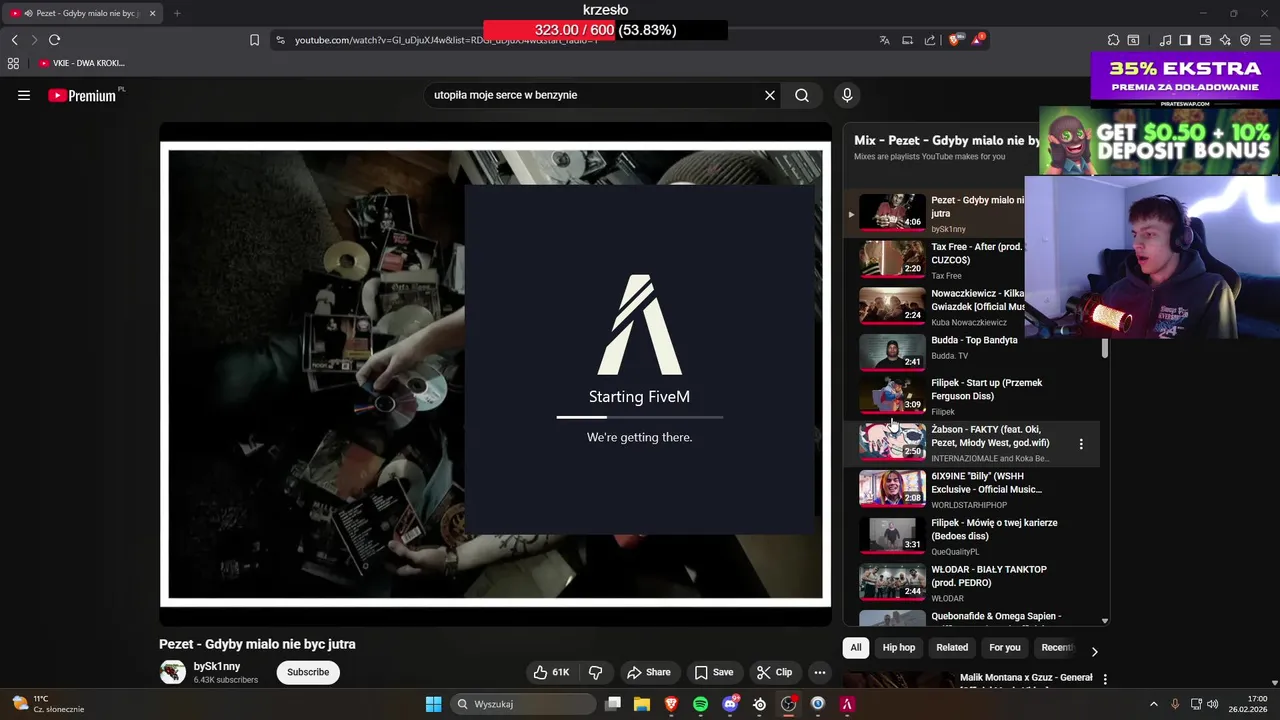The height and width of the screenshot is (720, 1280).
Task: Select the All filter chip
Action: tap(856, 647)
